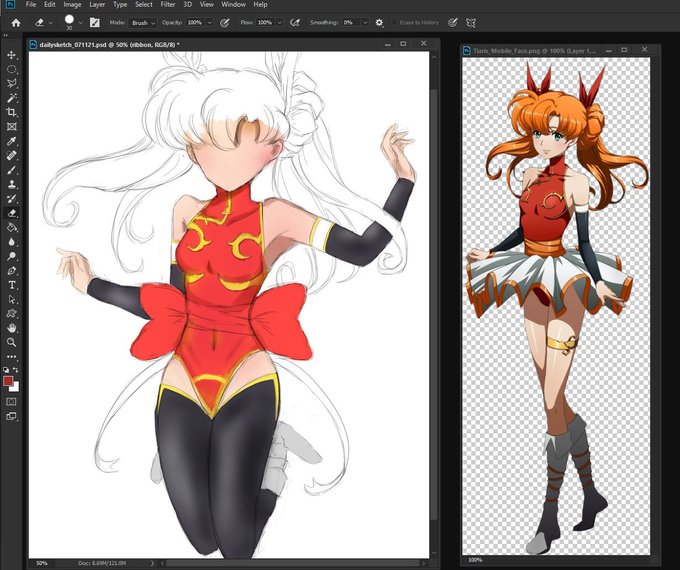
Task: Select the Magic Wand tool
Action: [12, 98]
